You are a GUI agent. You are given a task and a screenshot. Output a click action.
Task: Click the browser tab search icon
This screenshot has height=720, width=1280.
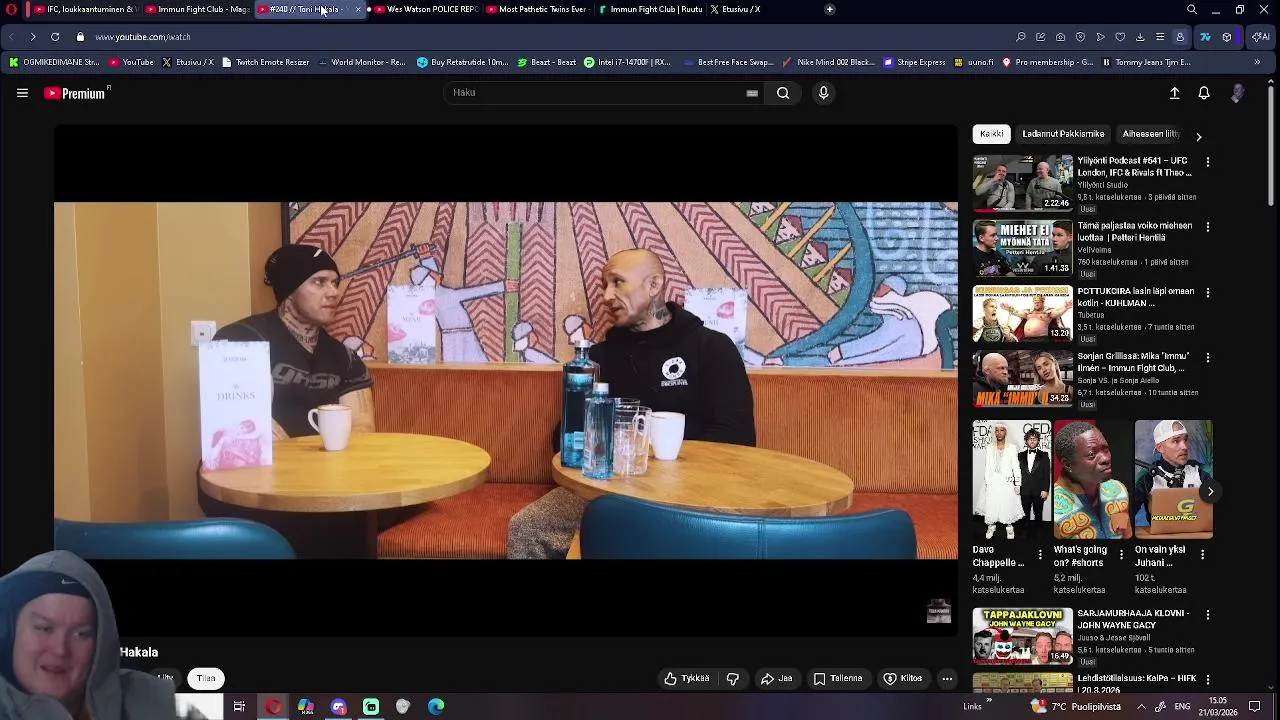point(1192,9)
